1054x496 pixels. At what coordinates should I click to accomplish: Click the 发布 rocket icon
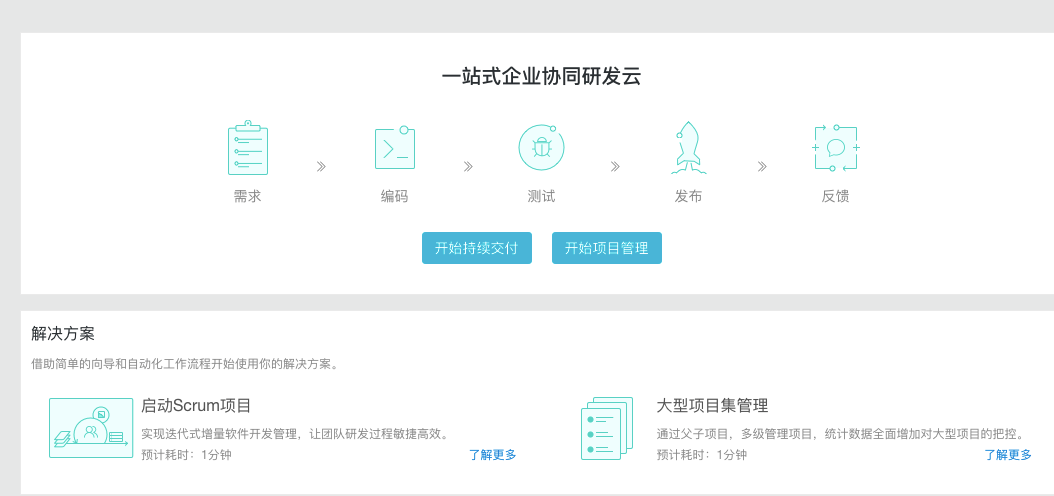pos(688,148)
